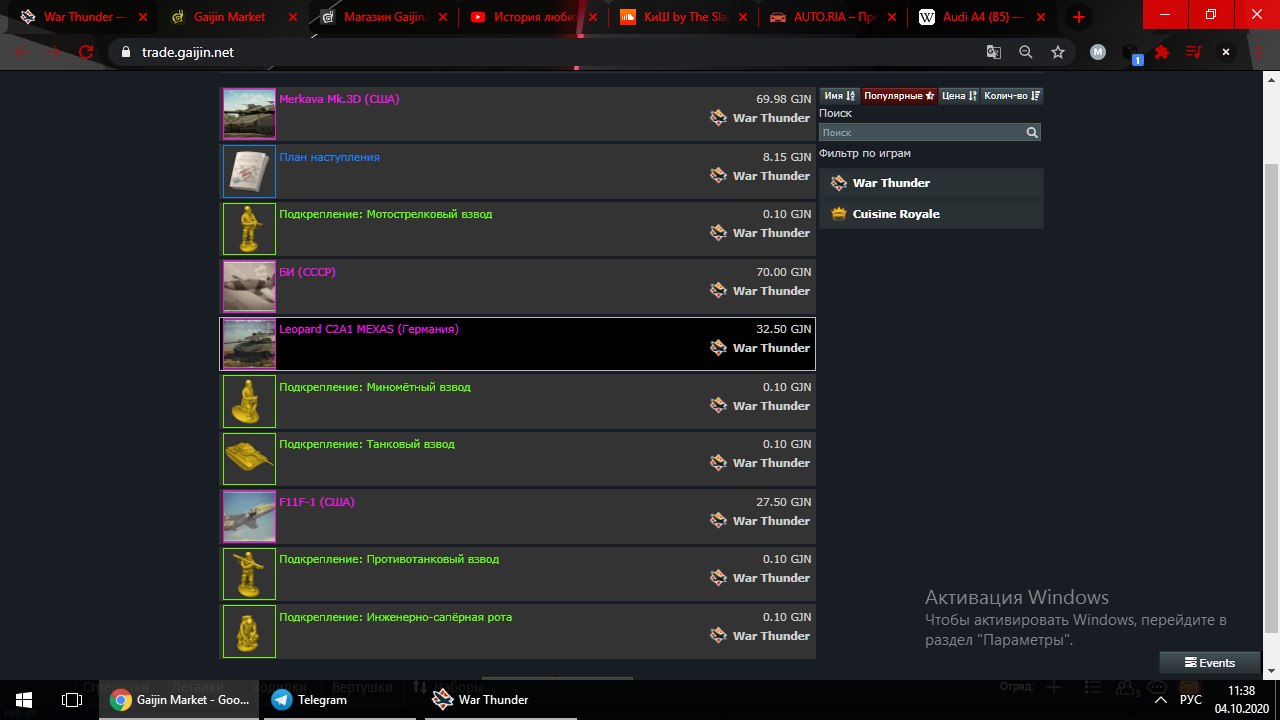This screenshot has height=720, width=1280.
Task: Focus the Поиск search field
Action: 921,132
